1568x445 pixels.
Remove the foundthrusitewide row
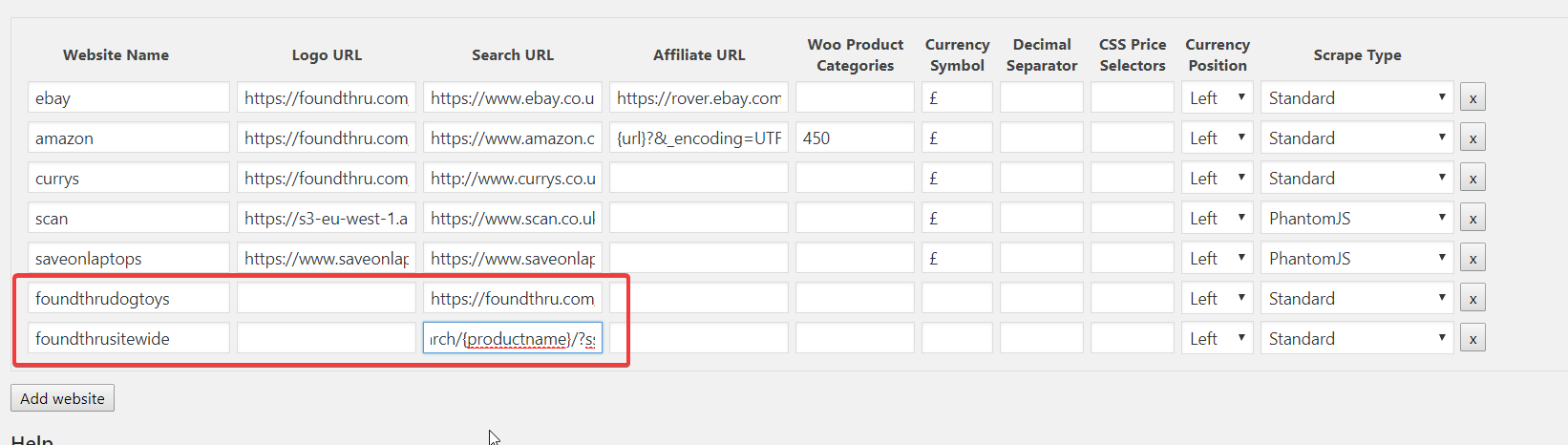1473,339
